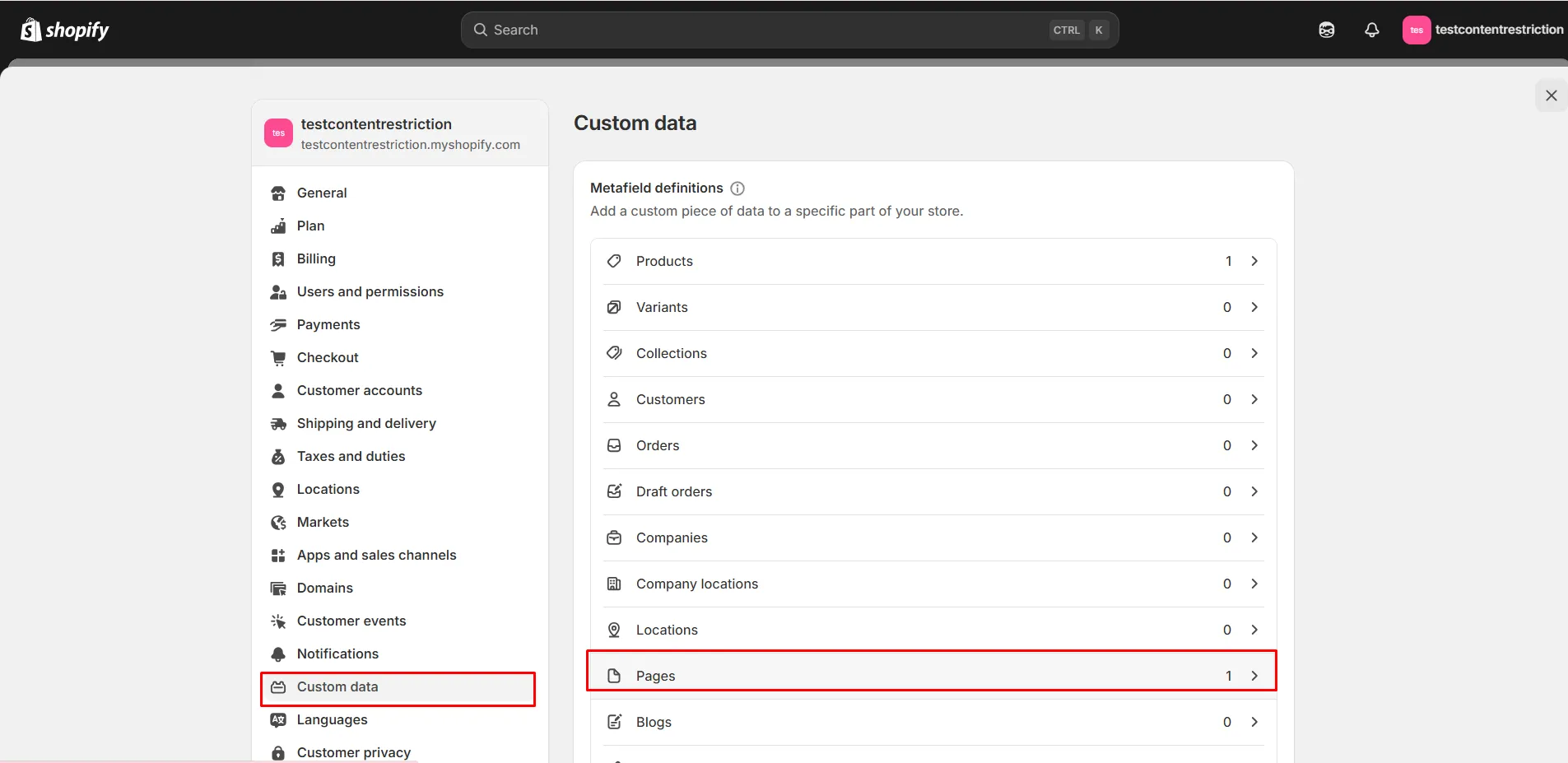Open Notifications settings

pos(399,654)
